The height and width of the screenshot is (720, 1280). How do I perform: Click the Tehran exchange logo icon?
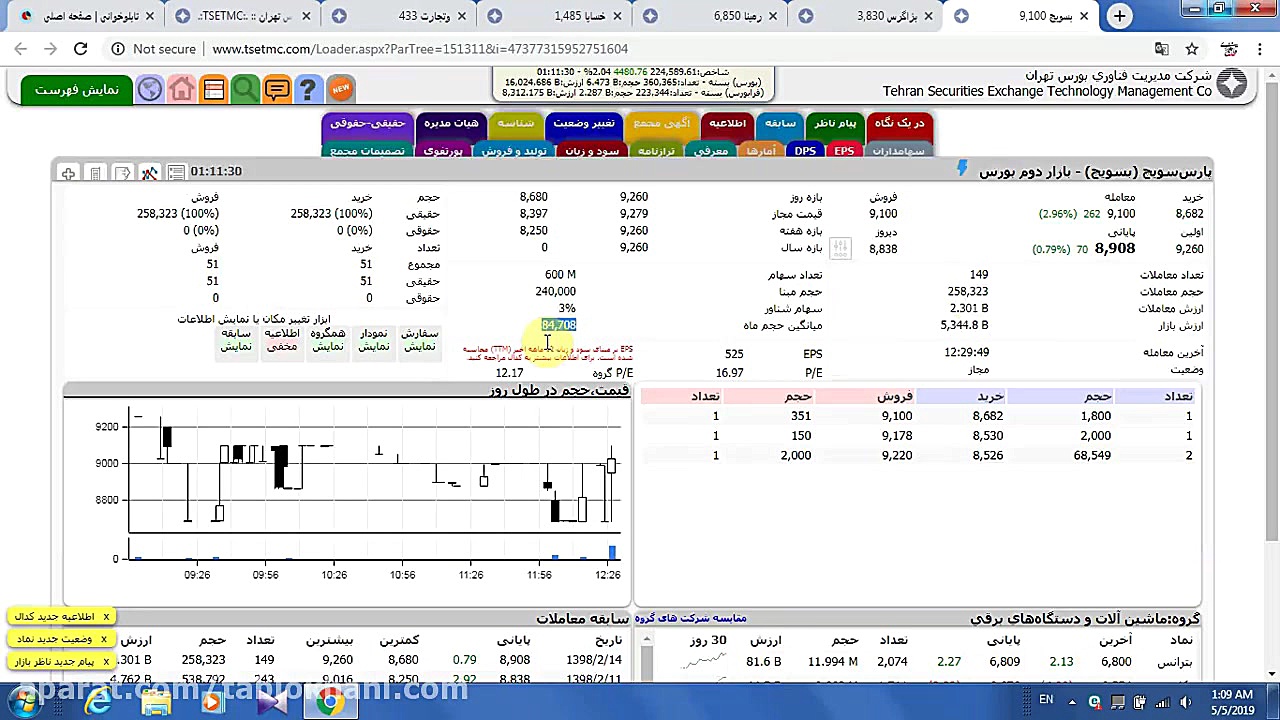[1232, 84]
